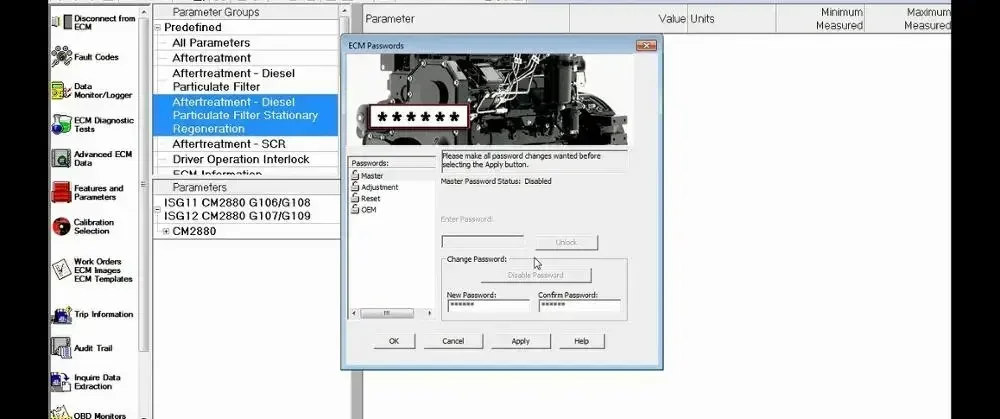This screenshot has width=1000, height=419.
Task: Open Data Monitor/Logger icon
Action: click(x=61, y=91)
